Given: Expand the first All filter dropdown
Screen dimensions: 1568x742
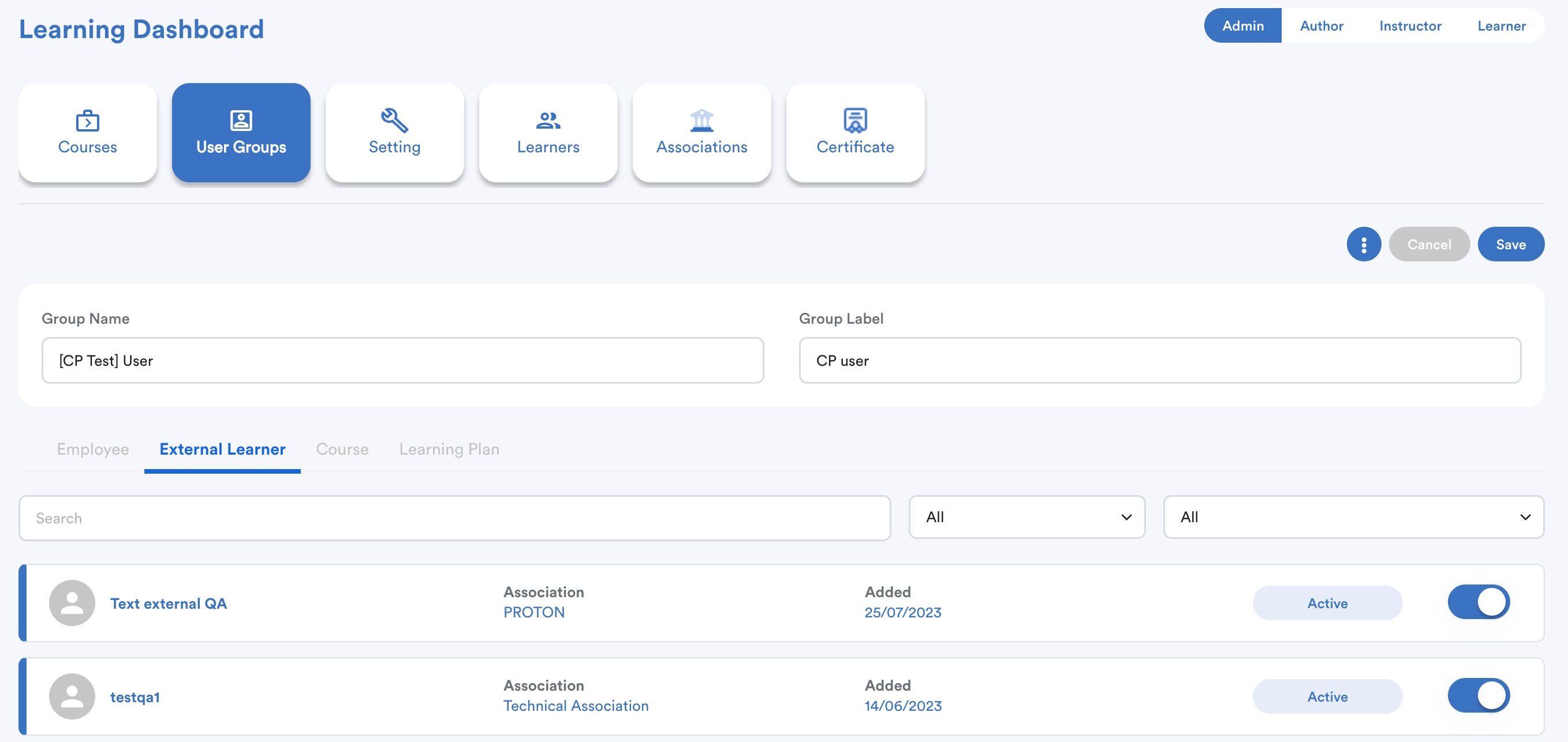Looking at the screenshot, I should tap(1027, 517).
